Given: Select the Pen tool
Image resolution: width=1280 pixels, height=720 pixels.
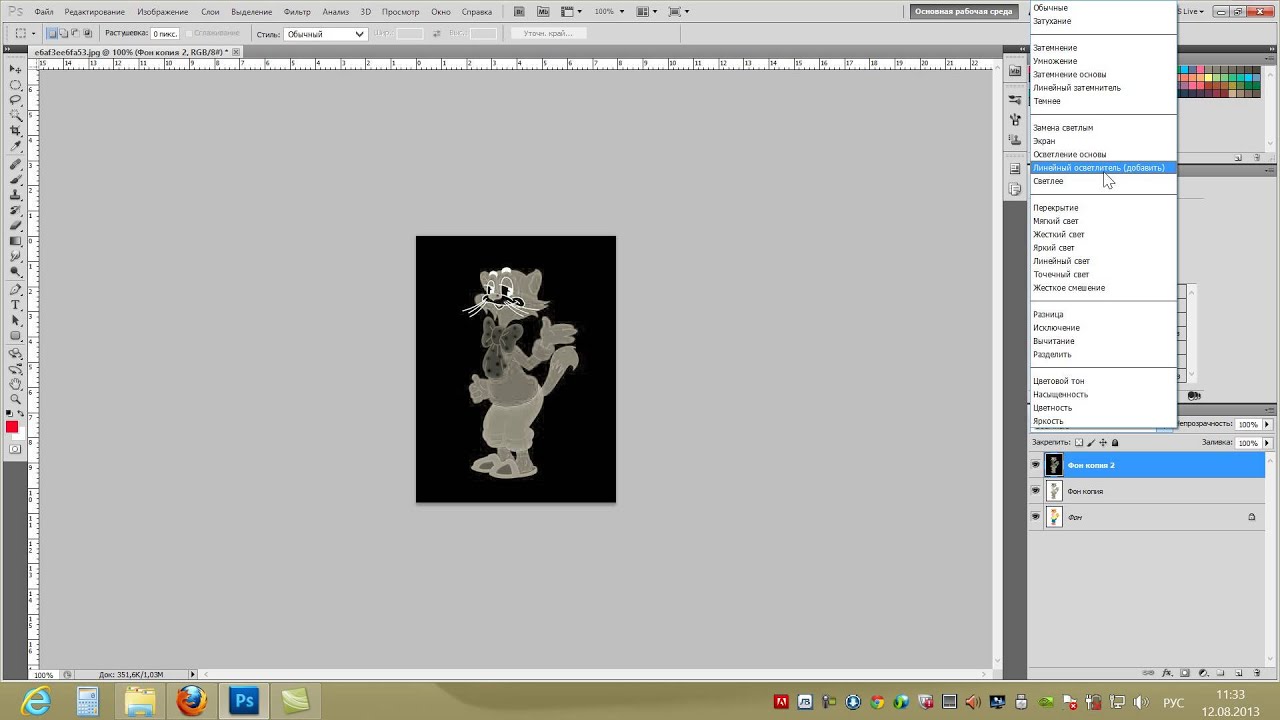Looking at the screenshot, I should (x=16, y=289).
